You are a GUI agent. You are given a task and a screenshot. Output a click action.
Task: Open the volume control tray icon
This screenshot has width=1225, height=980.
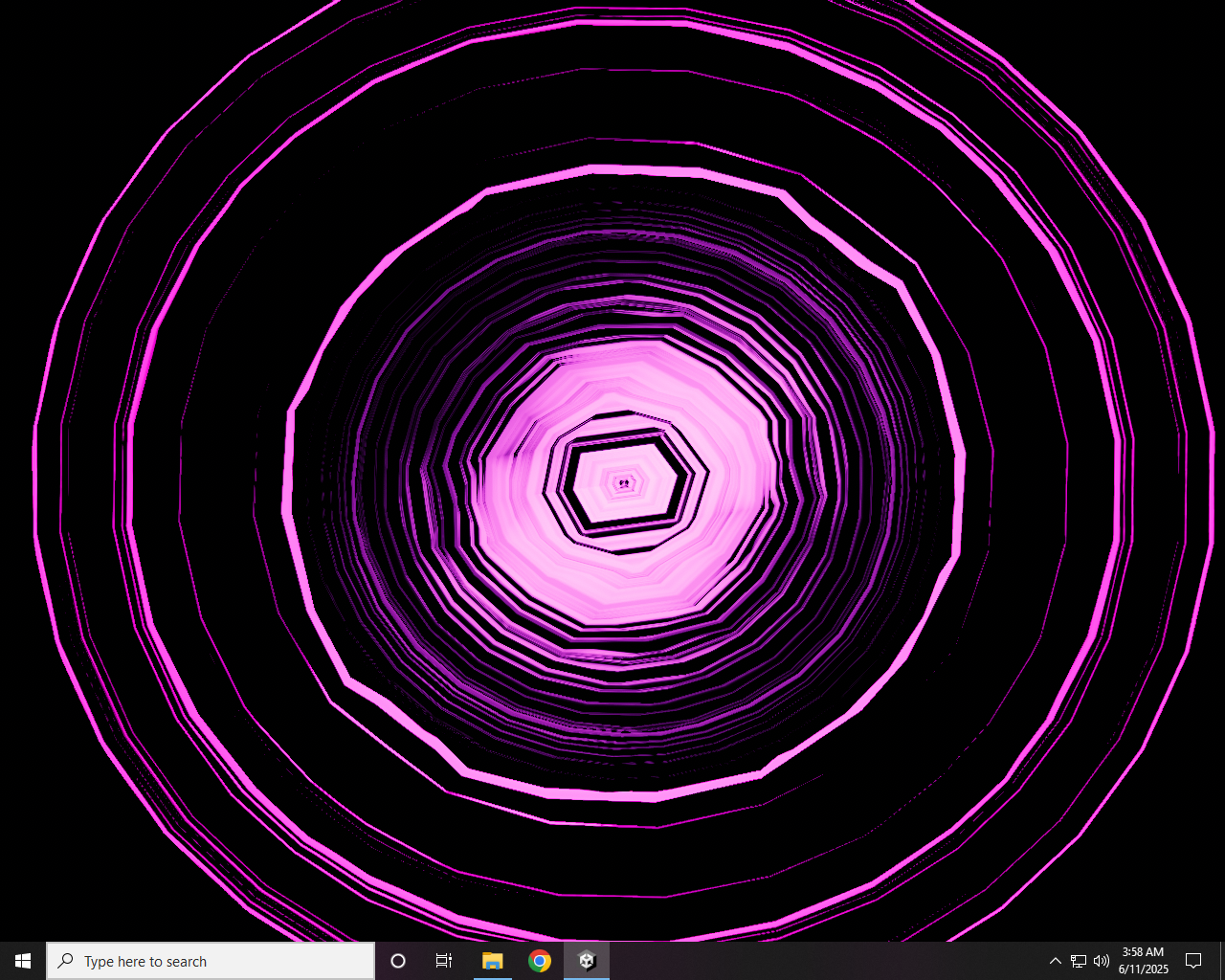(1102, 961)
